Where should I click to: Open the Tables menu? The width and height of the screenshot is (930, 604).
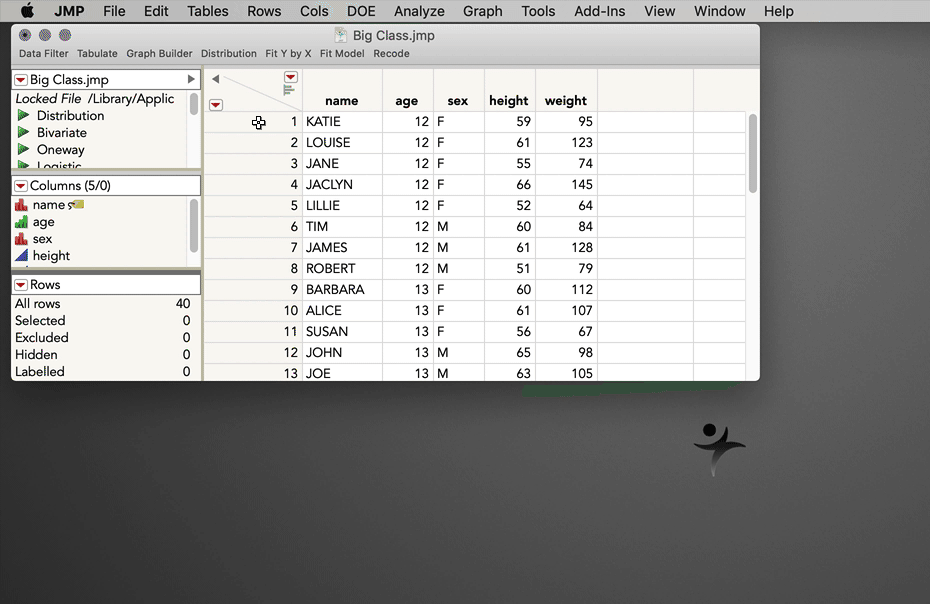(x=208, y=11)
